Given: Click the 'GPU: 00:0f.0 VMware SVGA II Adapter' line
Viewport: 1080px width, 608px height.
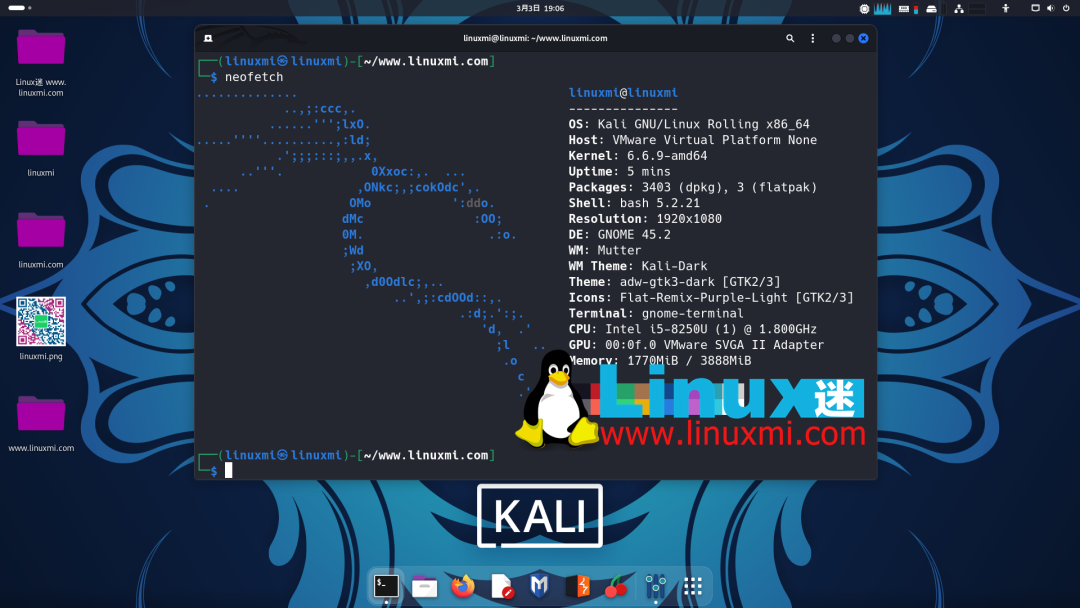Looking at the screenshot, I should [696, 345].
